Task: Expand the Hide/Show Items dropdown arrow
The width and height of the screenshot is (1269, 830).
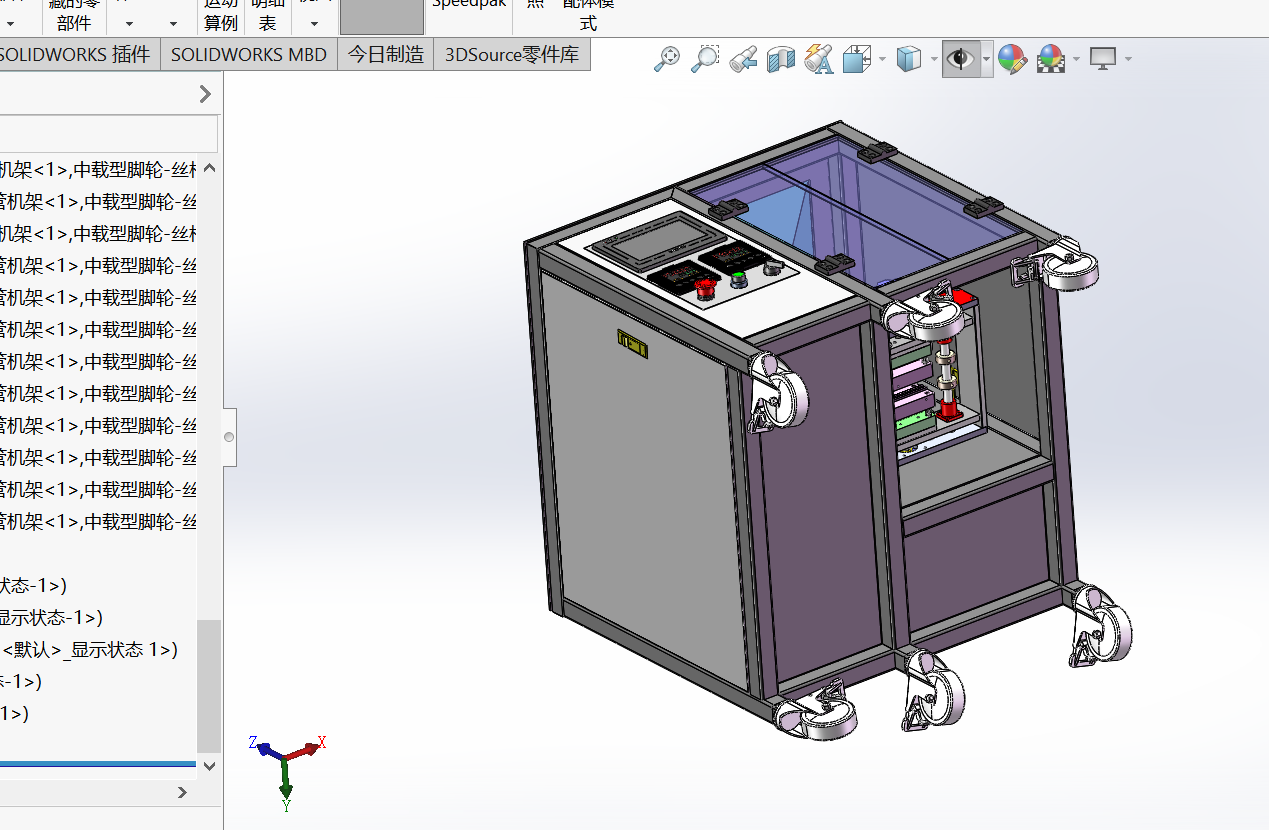Action: (x=986, y=60)
